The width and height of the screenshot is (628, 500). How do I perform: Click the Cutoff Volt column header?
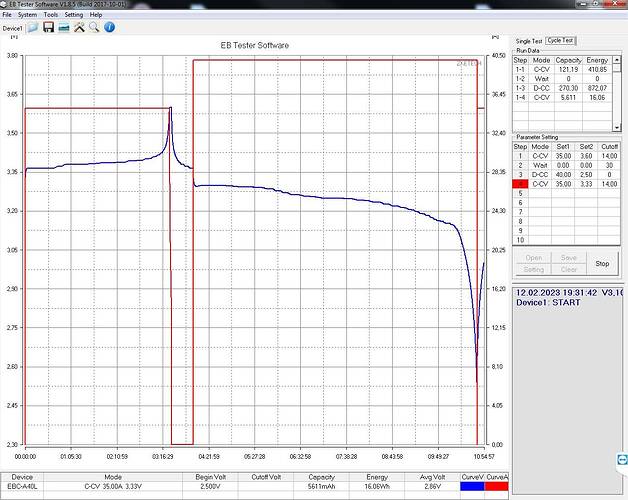(266, 477)
